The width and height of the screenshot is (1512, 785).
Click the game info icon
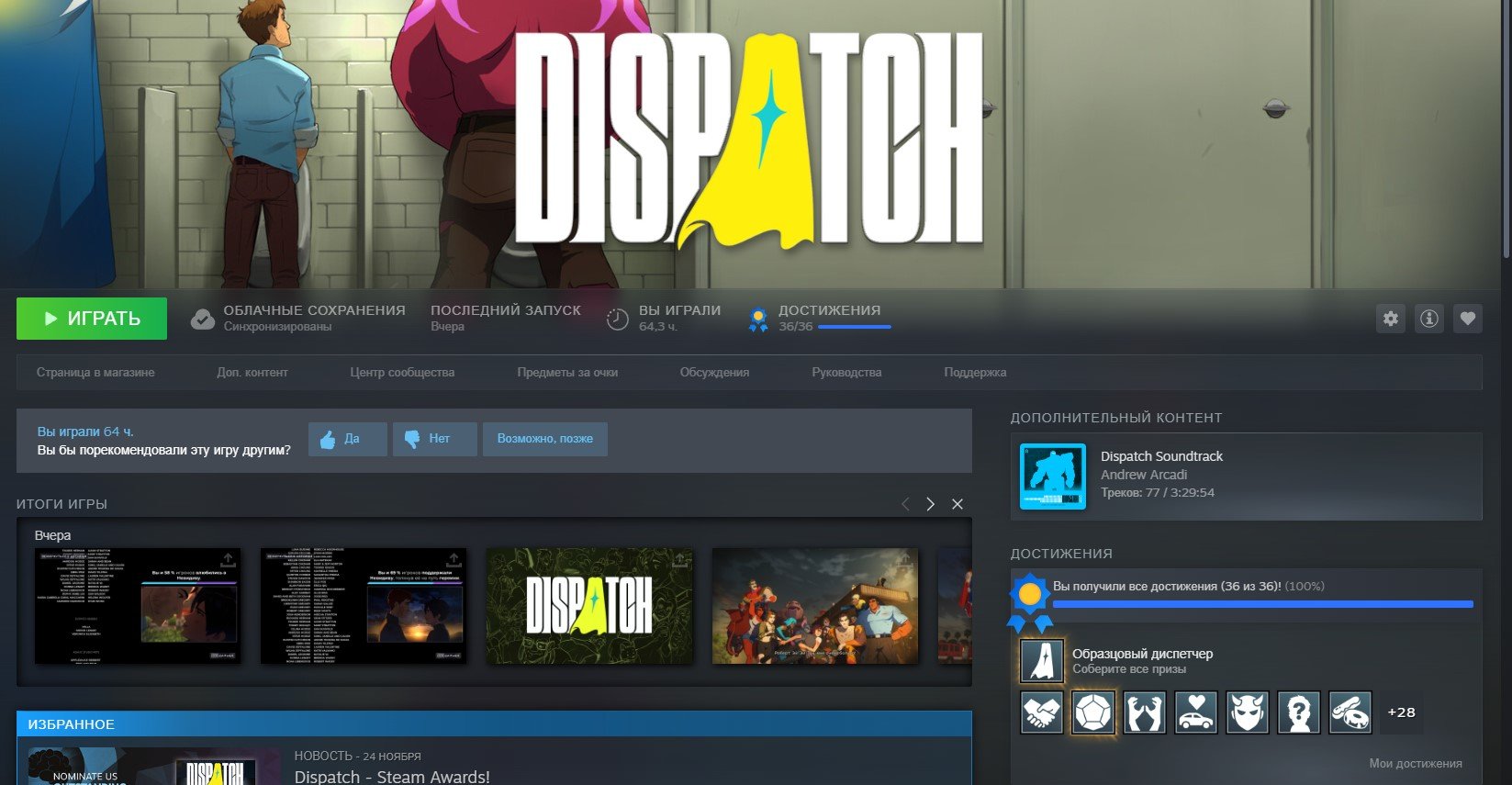click(1428, 319)
